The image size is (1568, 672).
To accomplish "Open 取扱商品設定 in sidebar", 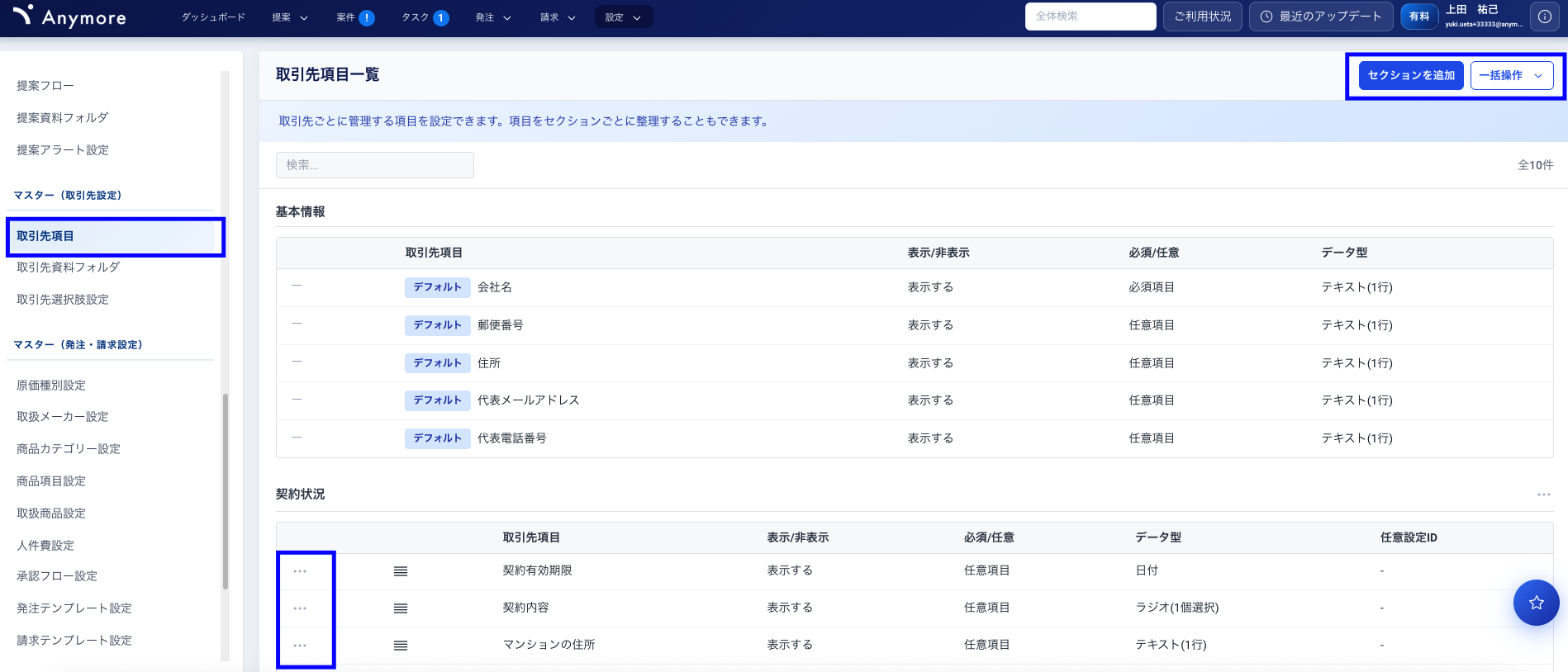I will [51, 513].
